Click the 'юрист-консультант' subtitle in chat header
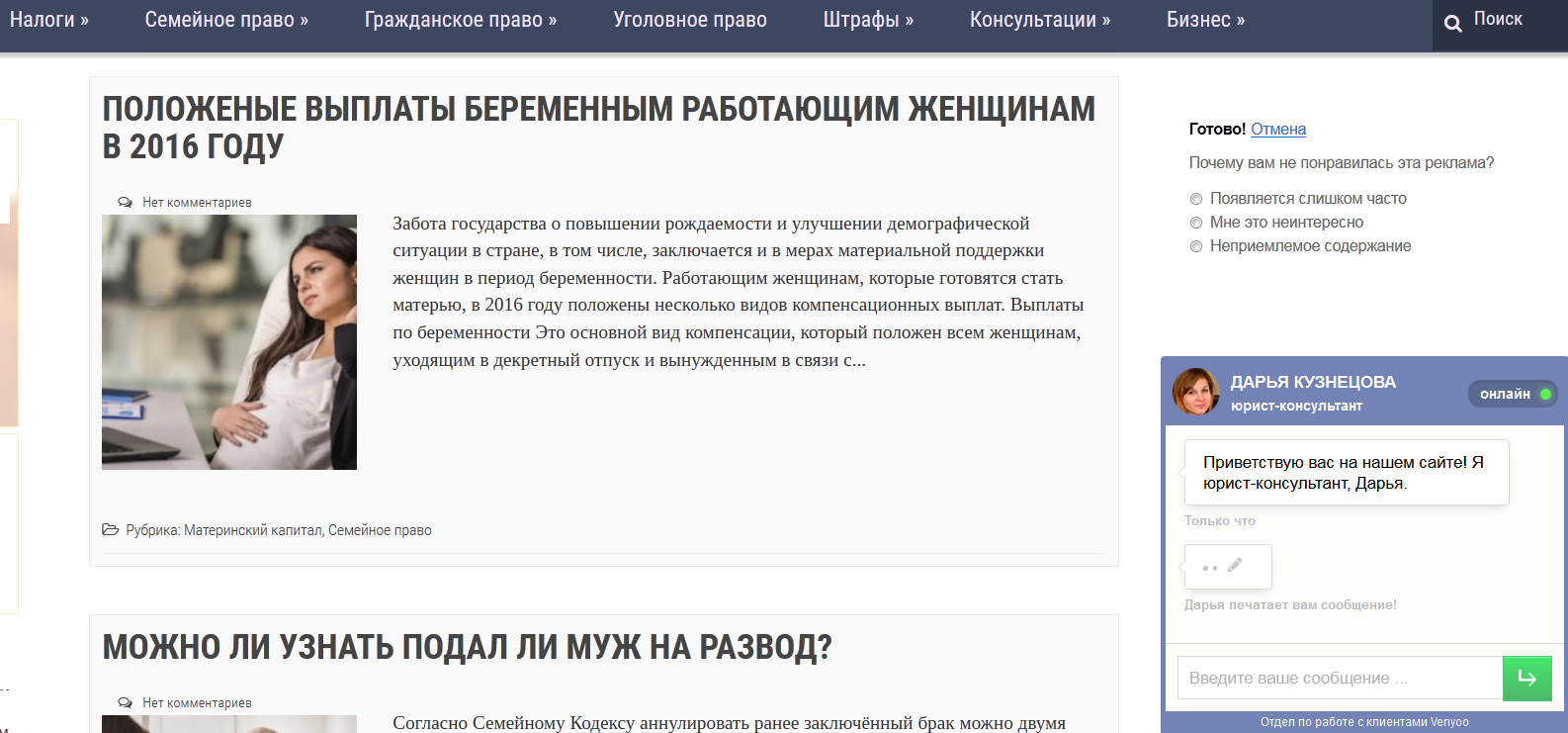This screenshot has width=1568, height=733. pos(1296,407)
